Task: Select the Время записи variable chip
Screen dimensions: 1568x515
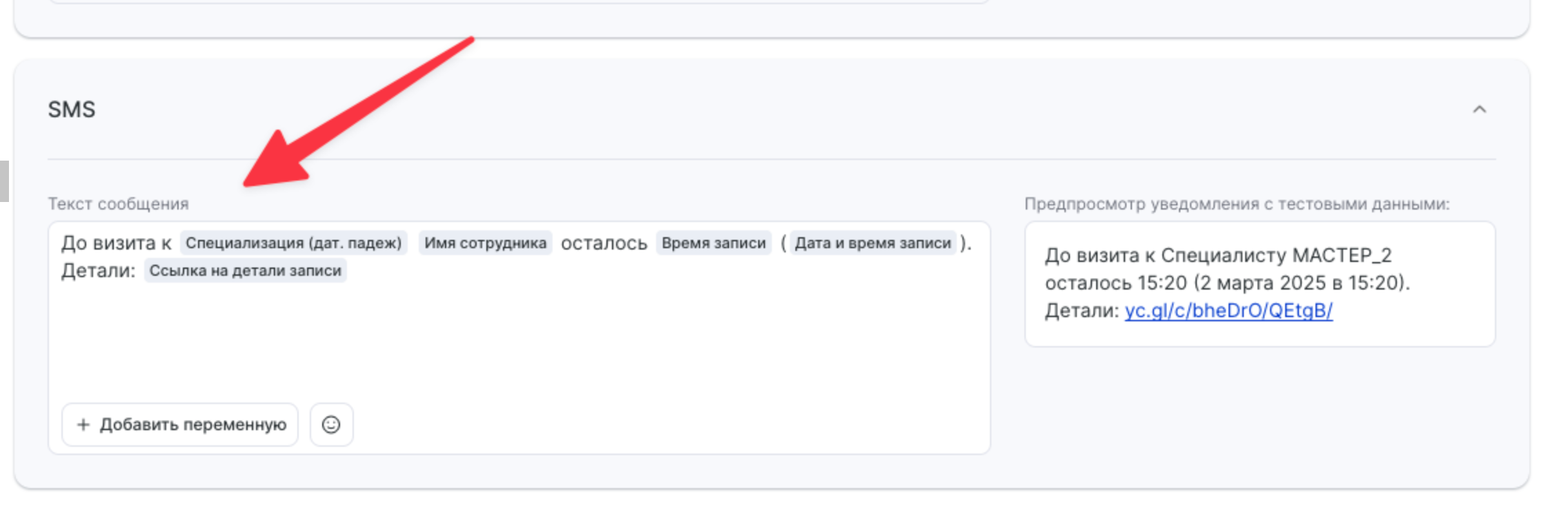Action: coord(713,243)
